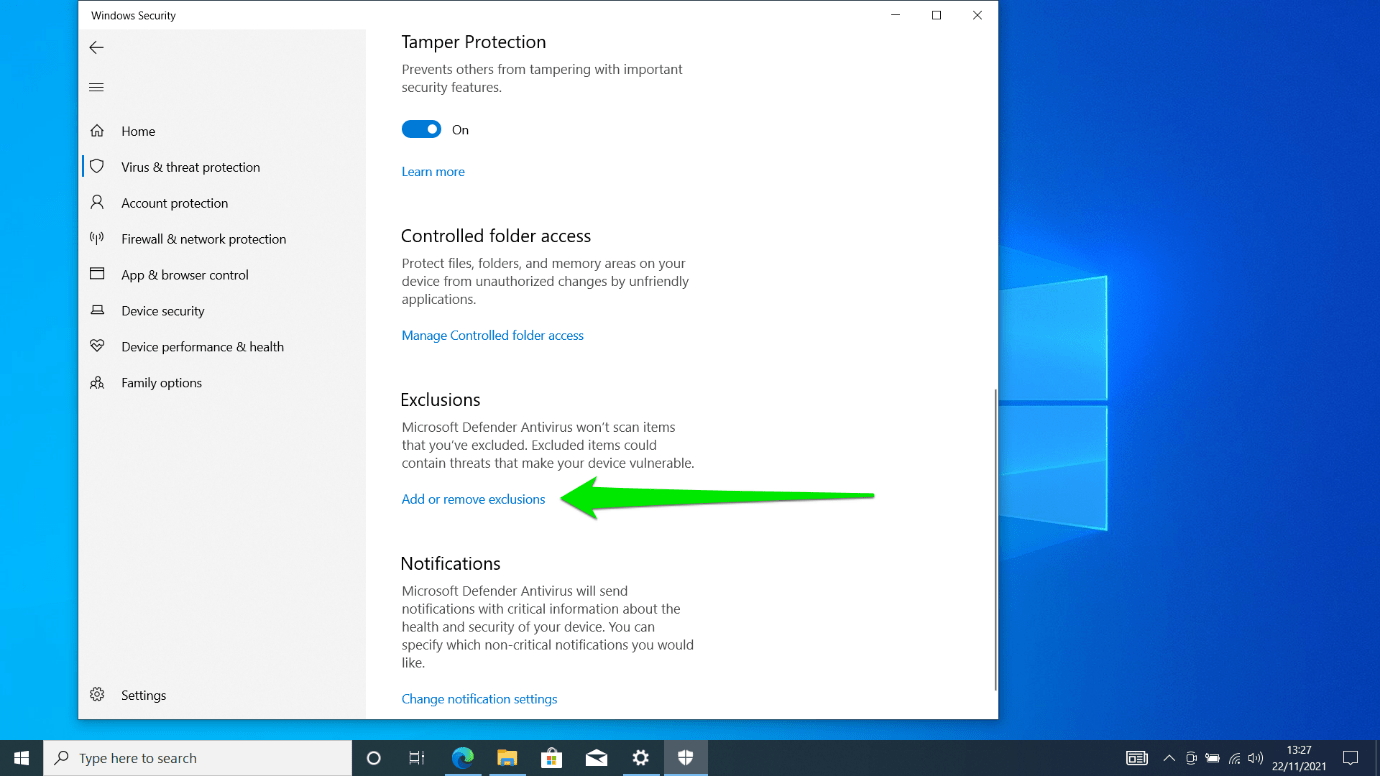The width and height of the screenshot is (1380, 776).
Task: Open the Start menu
Action: pos(21,757)
